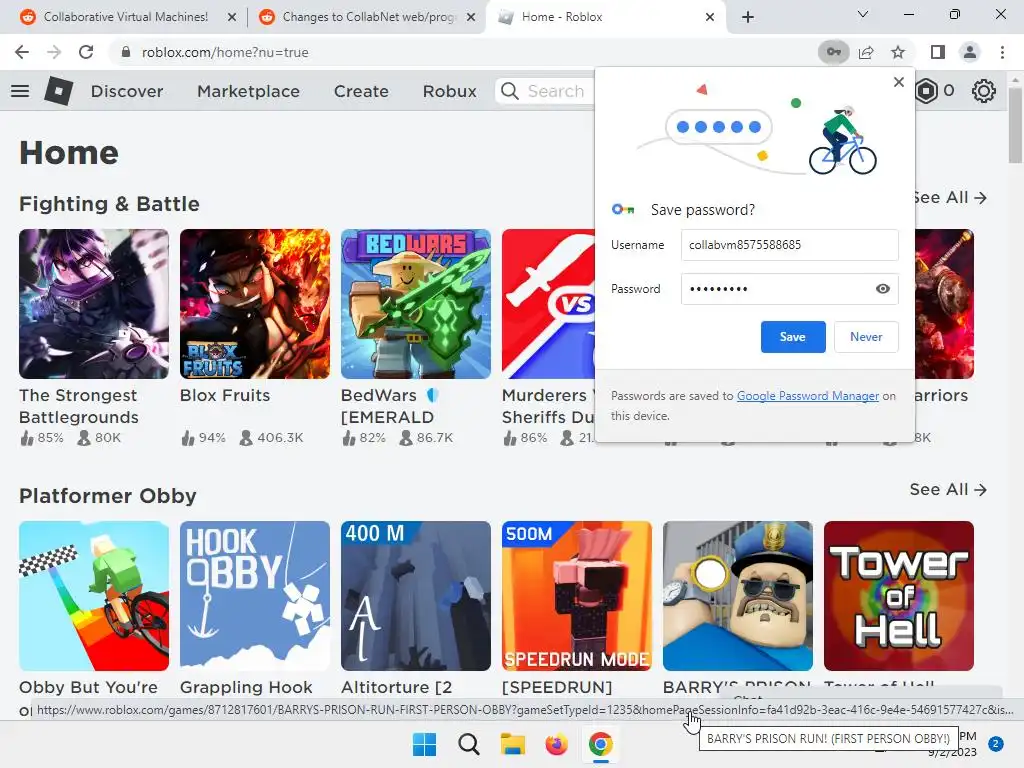This screenshot has width=1024, height=768.
Task: Close the Save password popup
Action: point(899,82)
